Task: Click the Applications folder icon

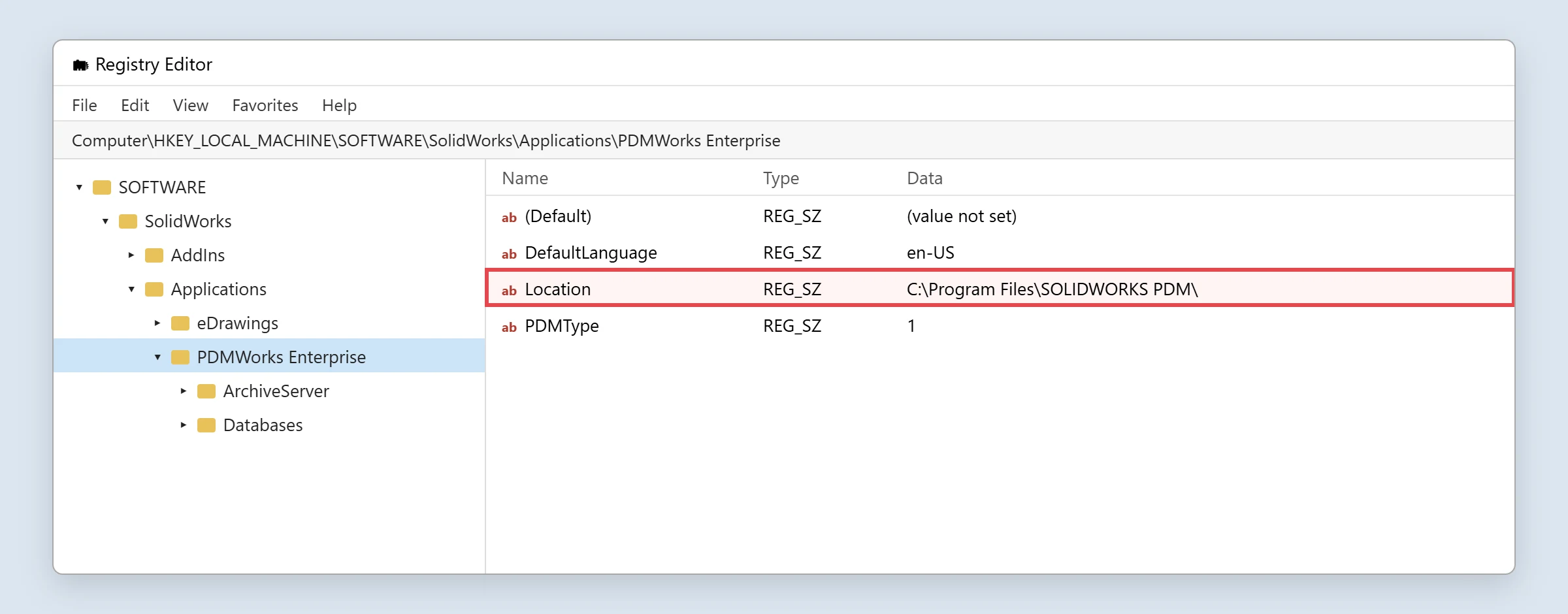Action: 154,290
